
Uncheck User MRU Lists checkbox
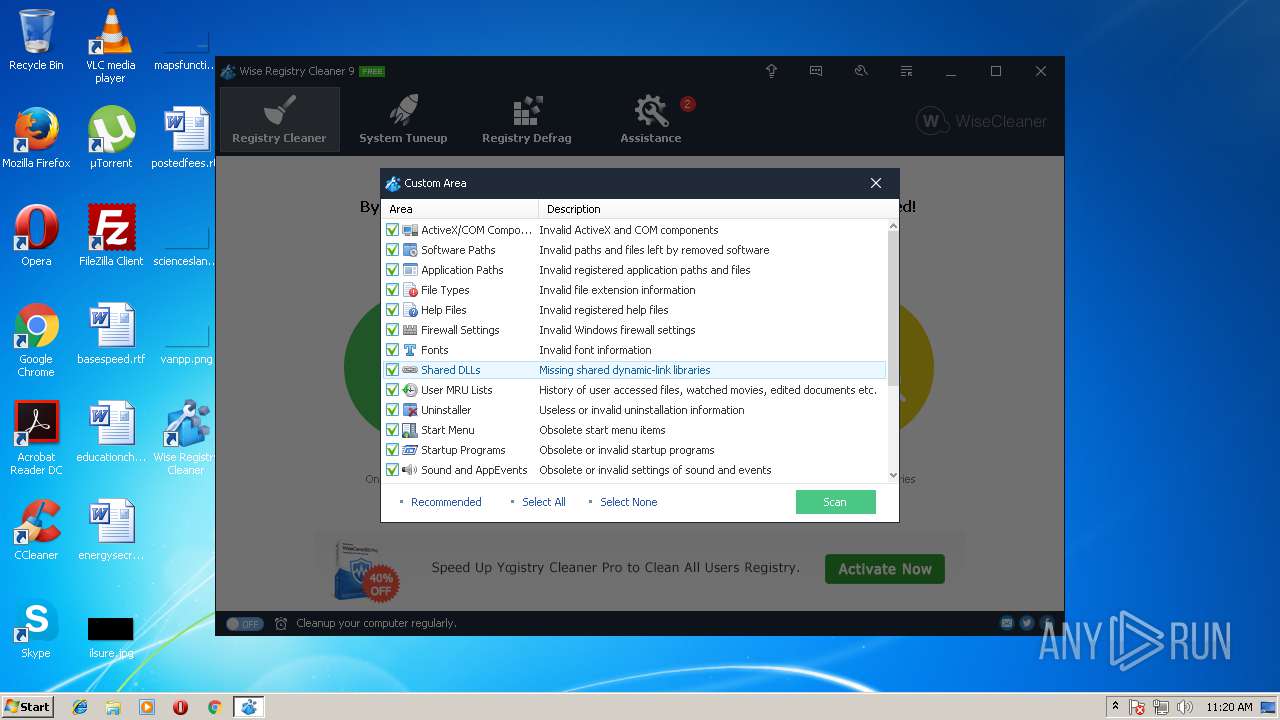[392, 390]
